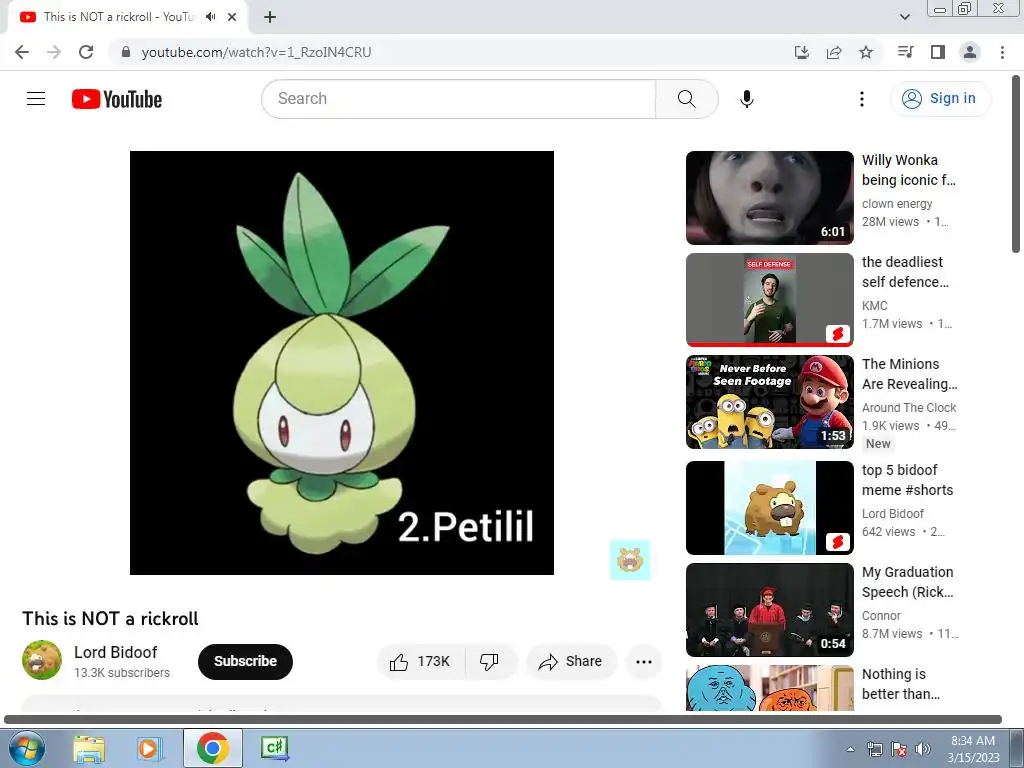Open media controls in Chrome toolbar

(x=905, y=52)
